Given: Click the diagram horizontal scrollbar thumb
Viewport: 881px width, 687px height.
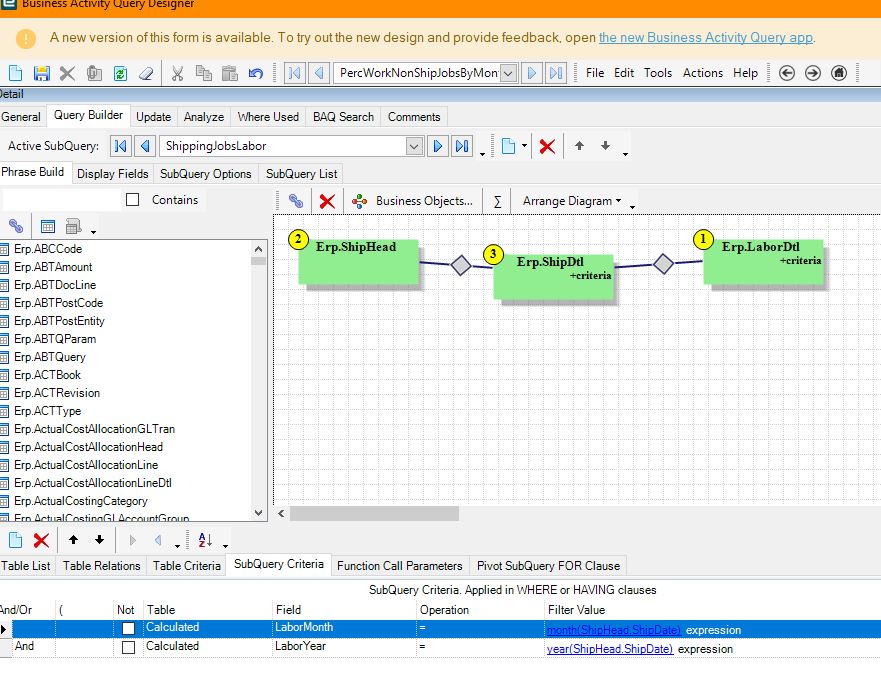Looking at the screenshot, I should click(x=374, y=513).
